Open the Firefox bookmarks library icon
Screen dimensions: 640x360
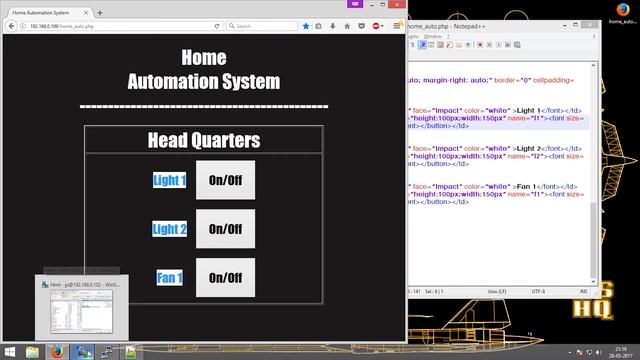click(x=318, y=26)
